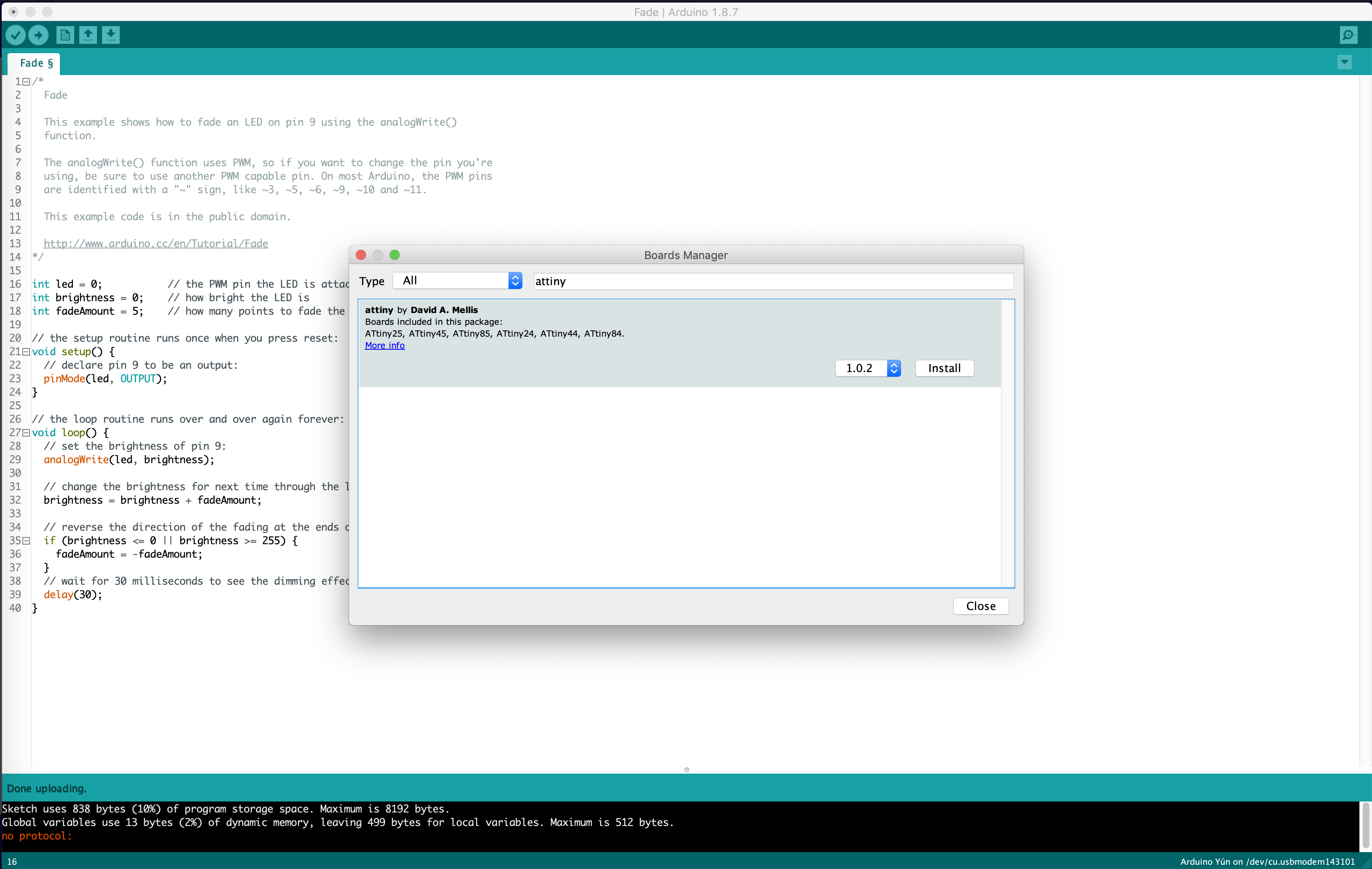Open the 1.0.2 version selector
1372x869 pixels.
click(868, 368)
